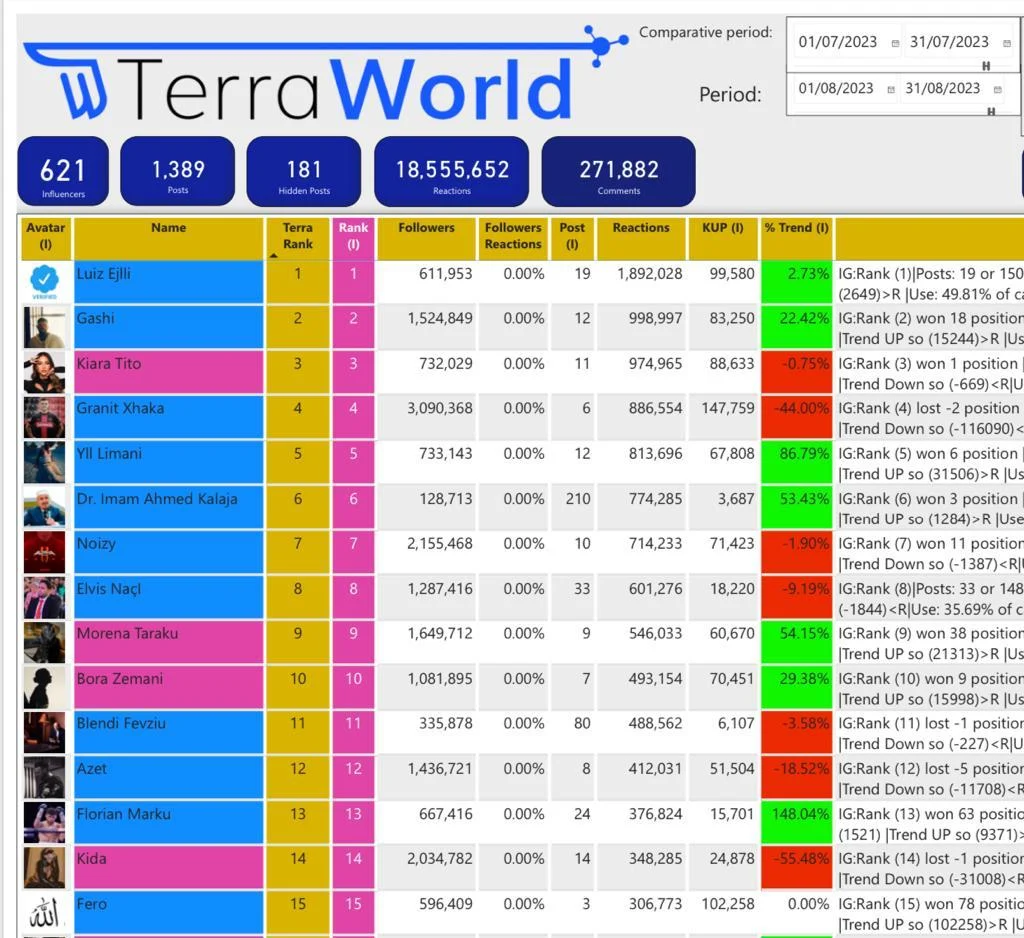Image resolution: width=1024 pixels, height=938 pixels.
Task: Select the name cell Noizy
Action: click(168, 553)
